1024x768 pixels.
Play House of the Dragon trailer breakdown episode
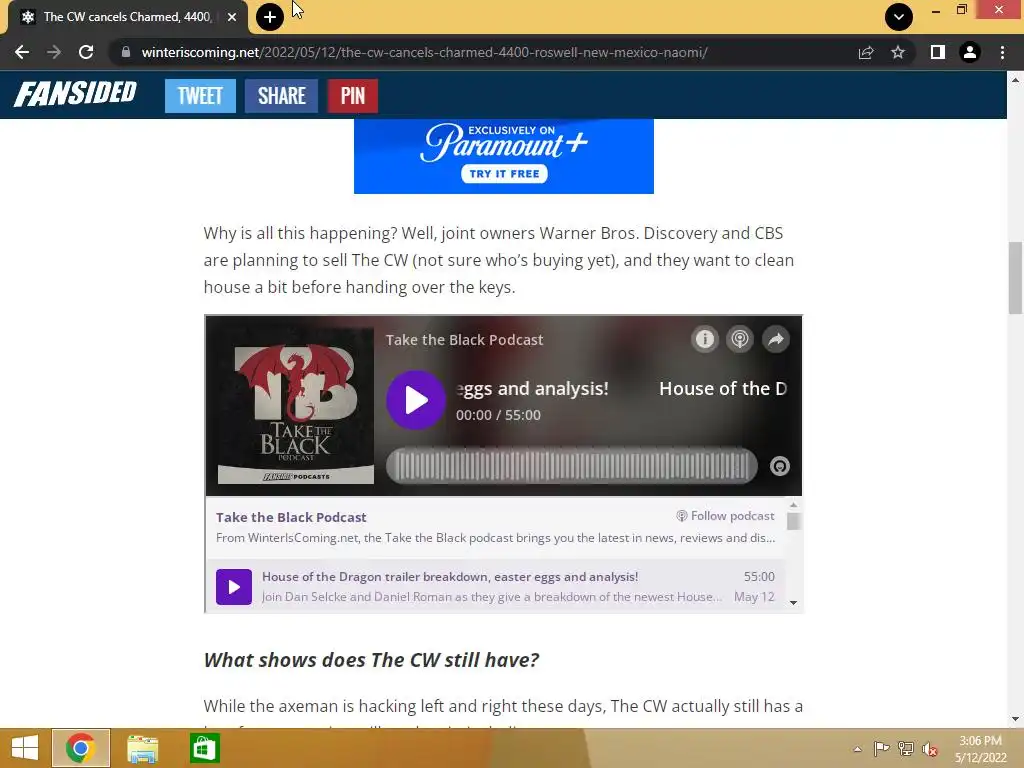click(x=234, y=586)
